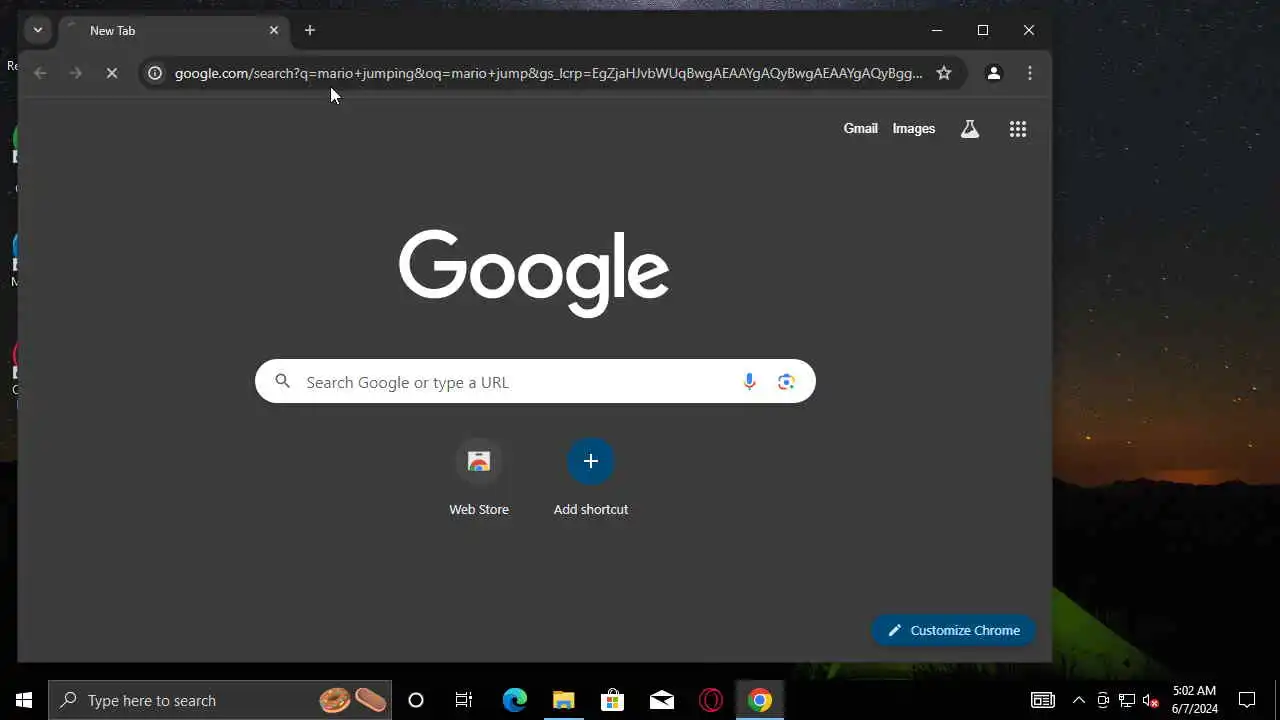Bookmark this tab with star icon

tap(944, 73)
